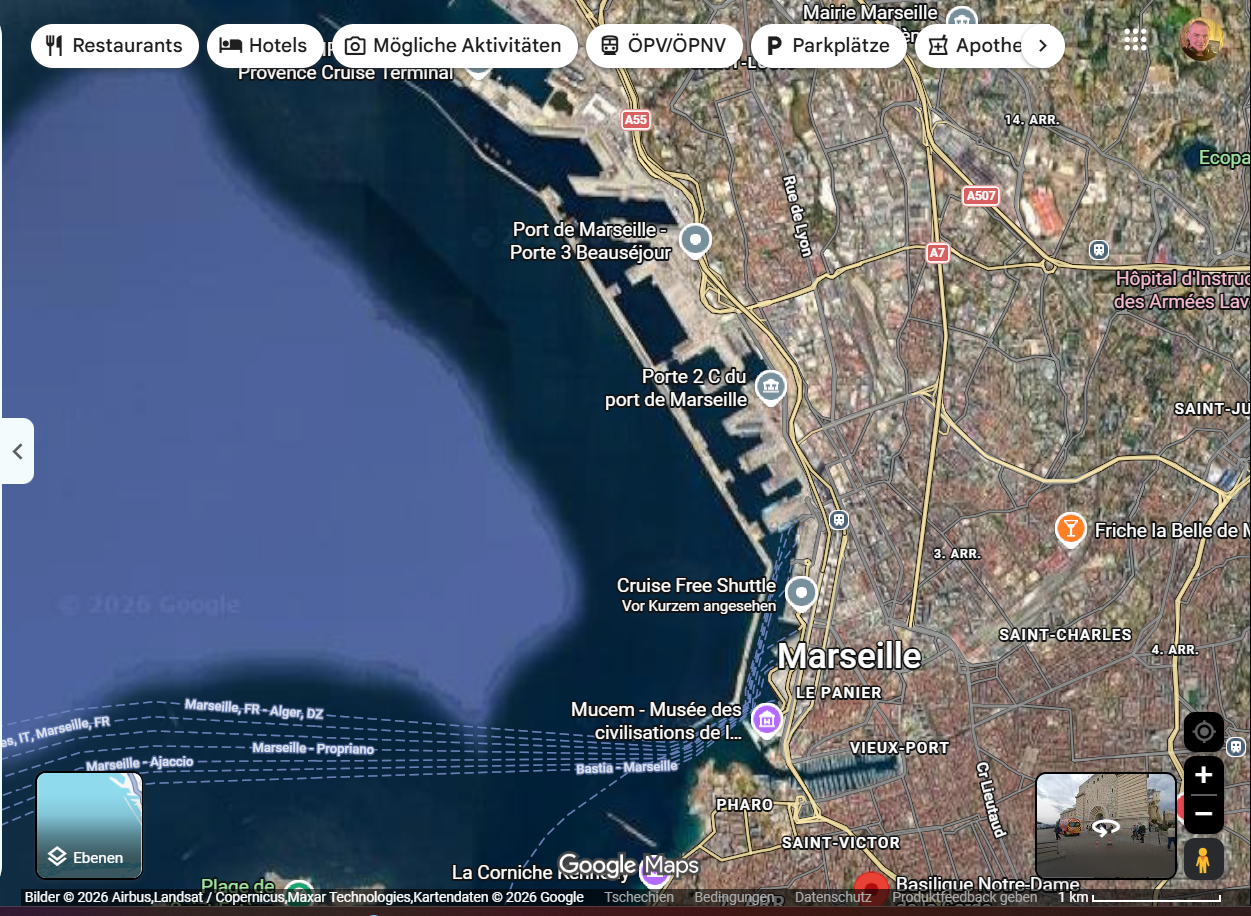Click the Mucem - Musée des civilisations label
Screen dimensions: 1251x916
click(657, 721)
